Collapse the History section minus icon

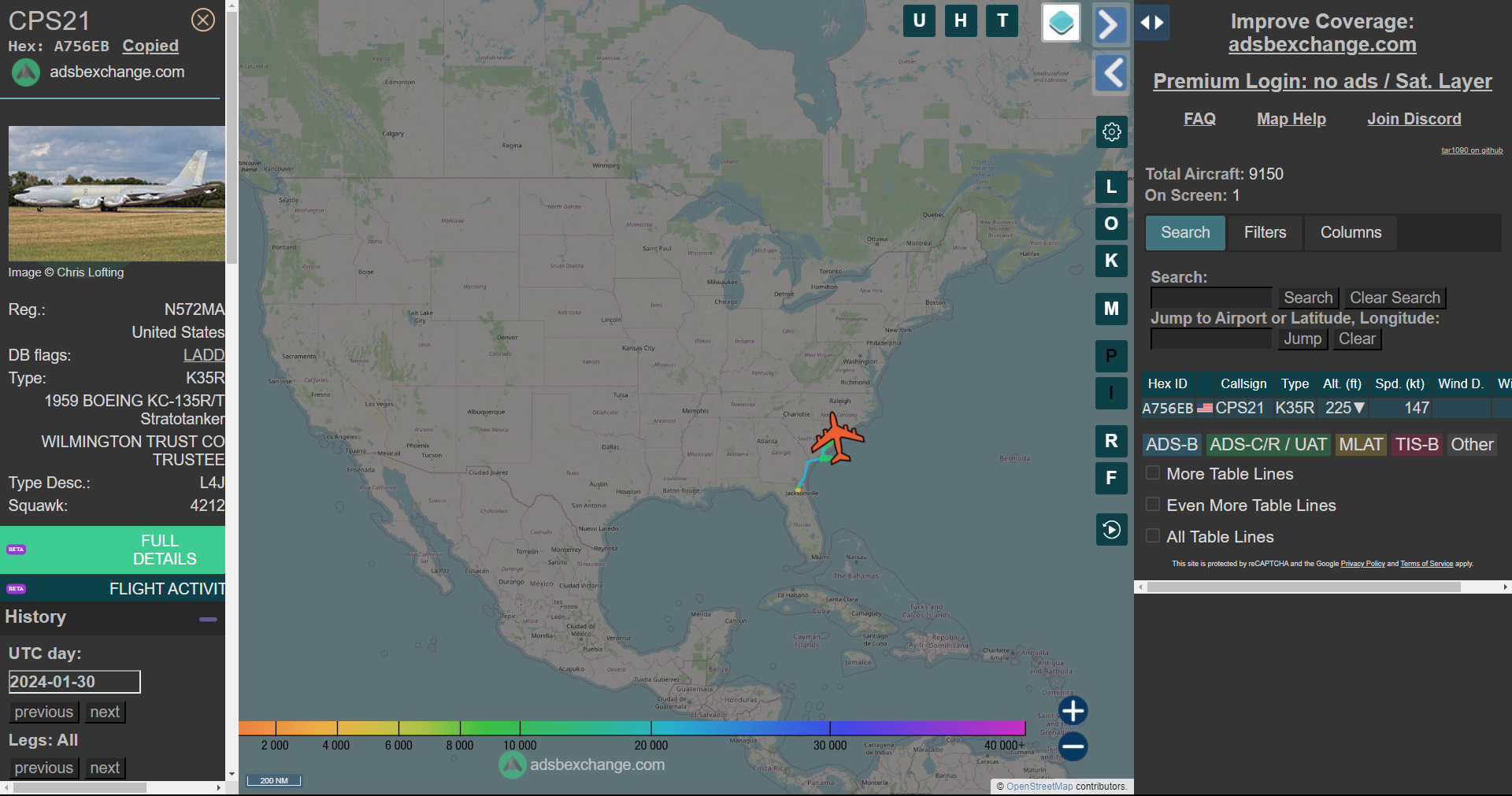click(208, 620)
